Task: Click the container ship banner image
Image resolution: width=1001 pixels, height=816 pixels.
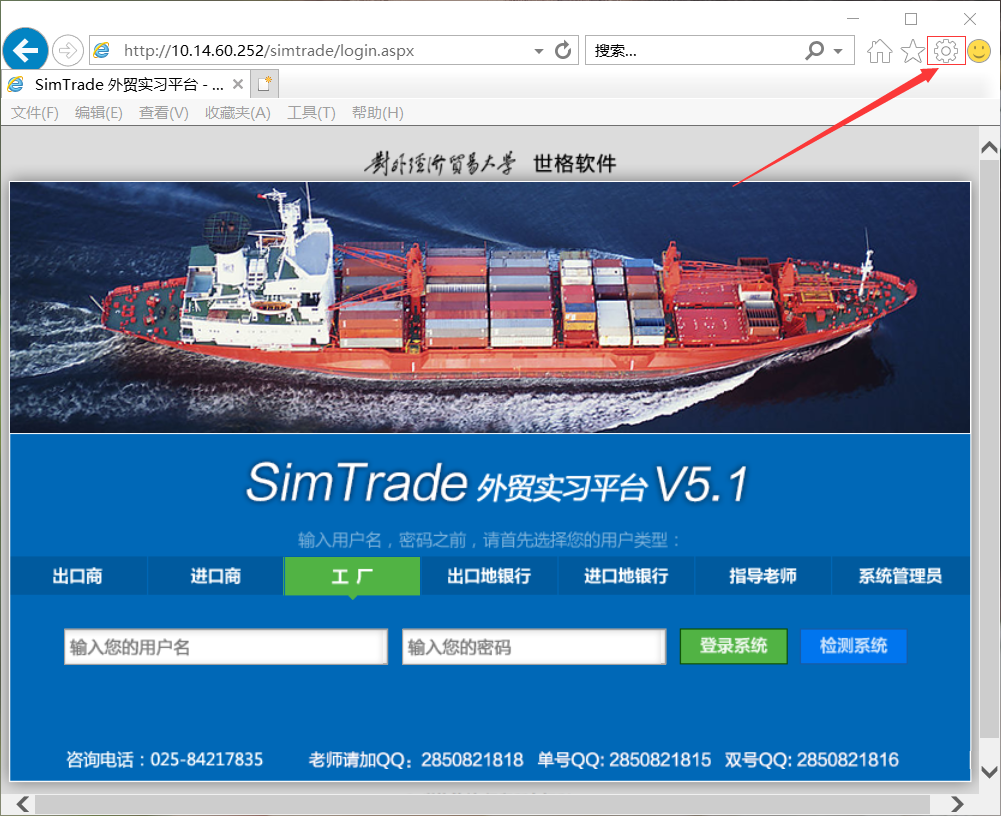Action: (490, 308)
